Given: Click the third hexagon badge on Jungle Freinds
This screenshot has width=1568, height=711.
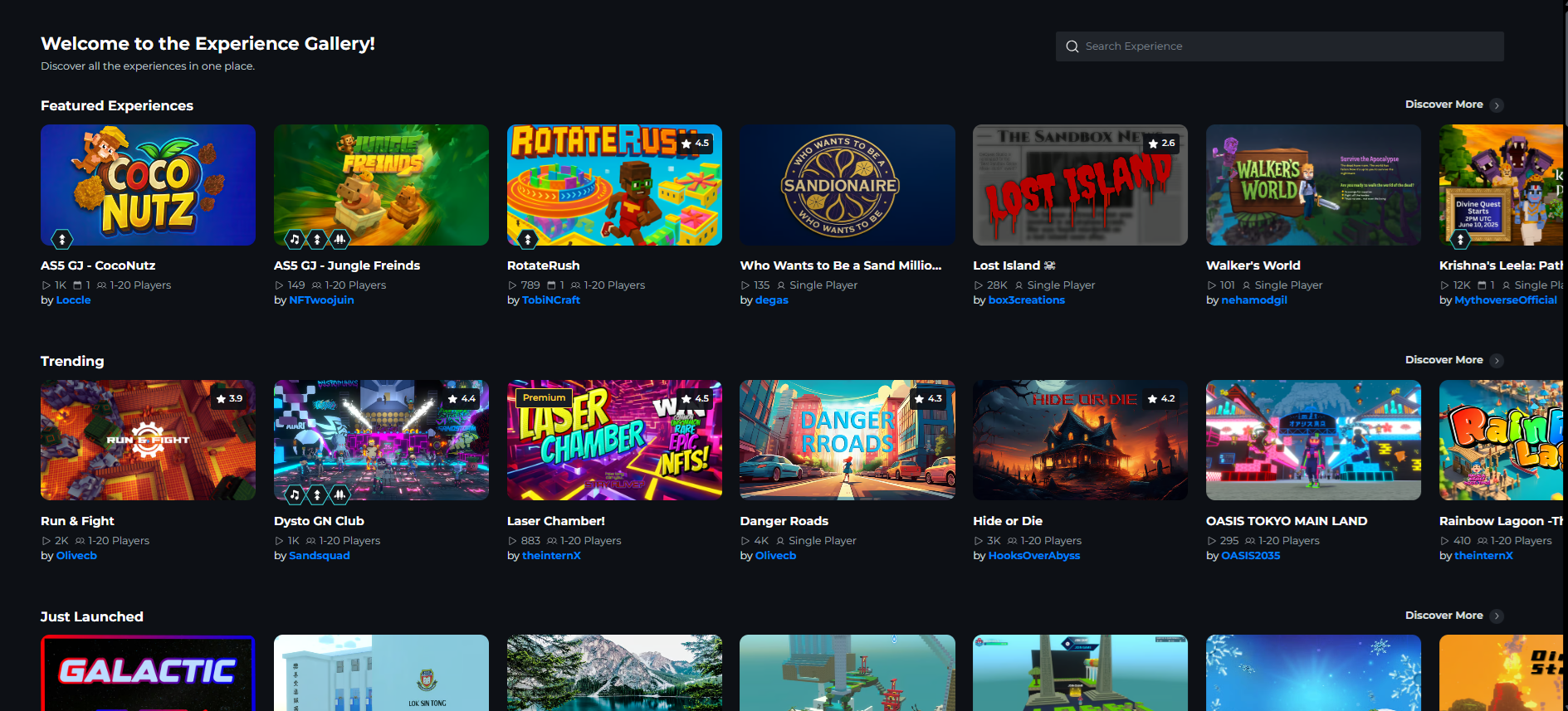Looking at the screenshot, I should tap(340, 240).
